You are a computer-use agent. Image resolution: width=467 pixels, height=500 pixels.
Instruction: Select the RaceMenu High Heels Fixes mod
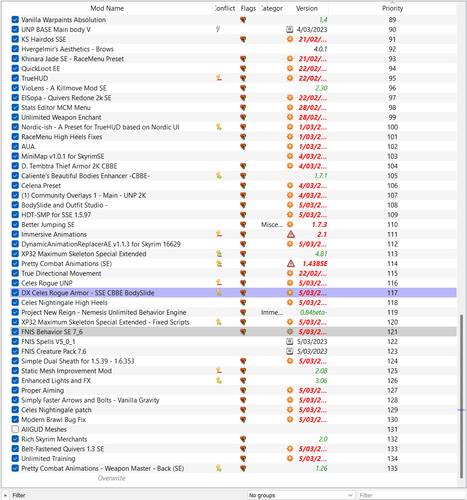pos(233,137)
